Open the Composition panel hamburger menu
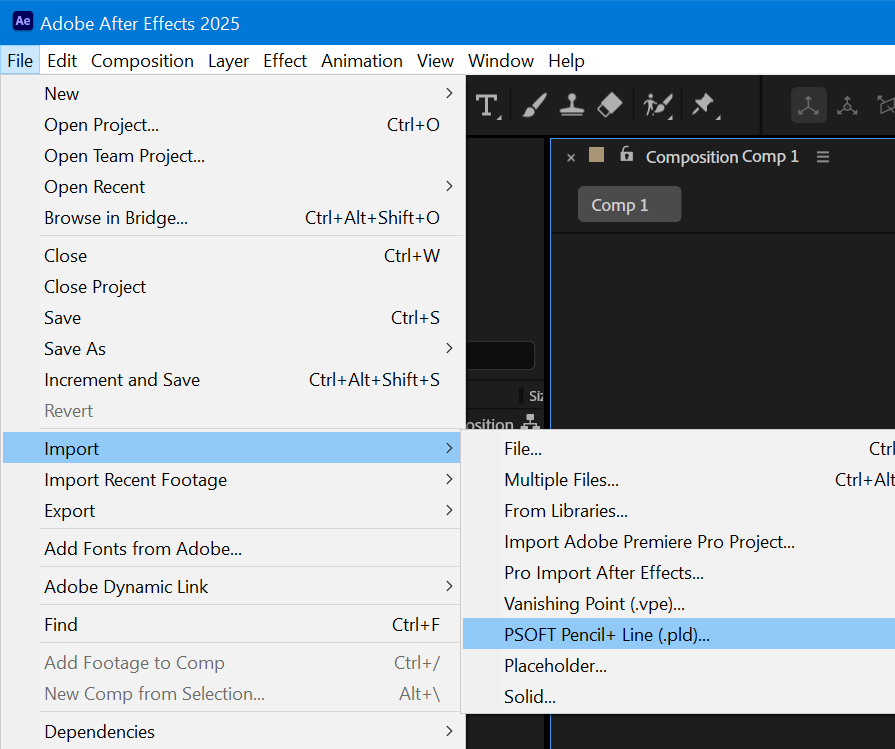The height and width of the screenshot is (749, 895). coord(823,156)
